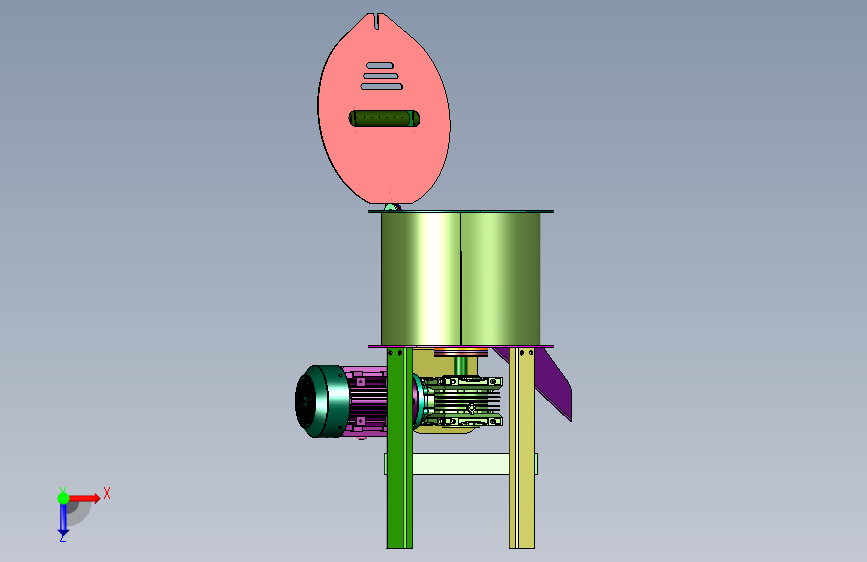Click the X label on the triad

107,493
